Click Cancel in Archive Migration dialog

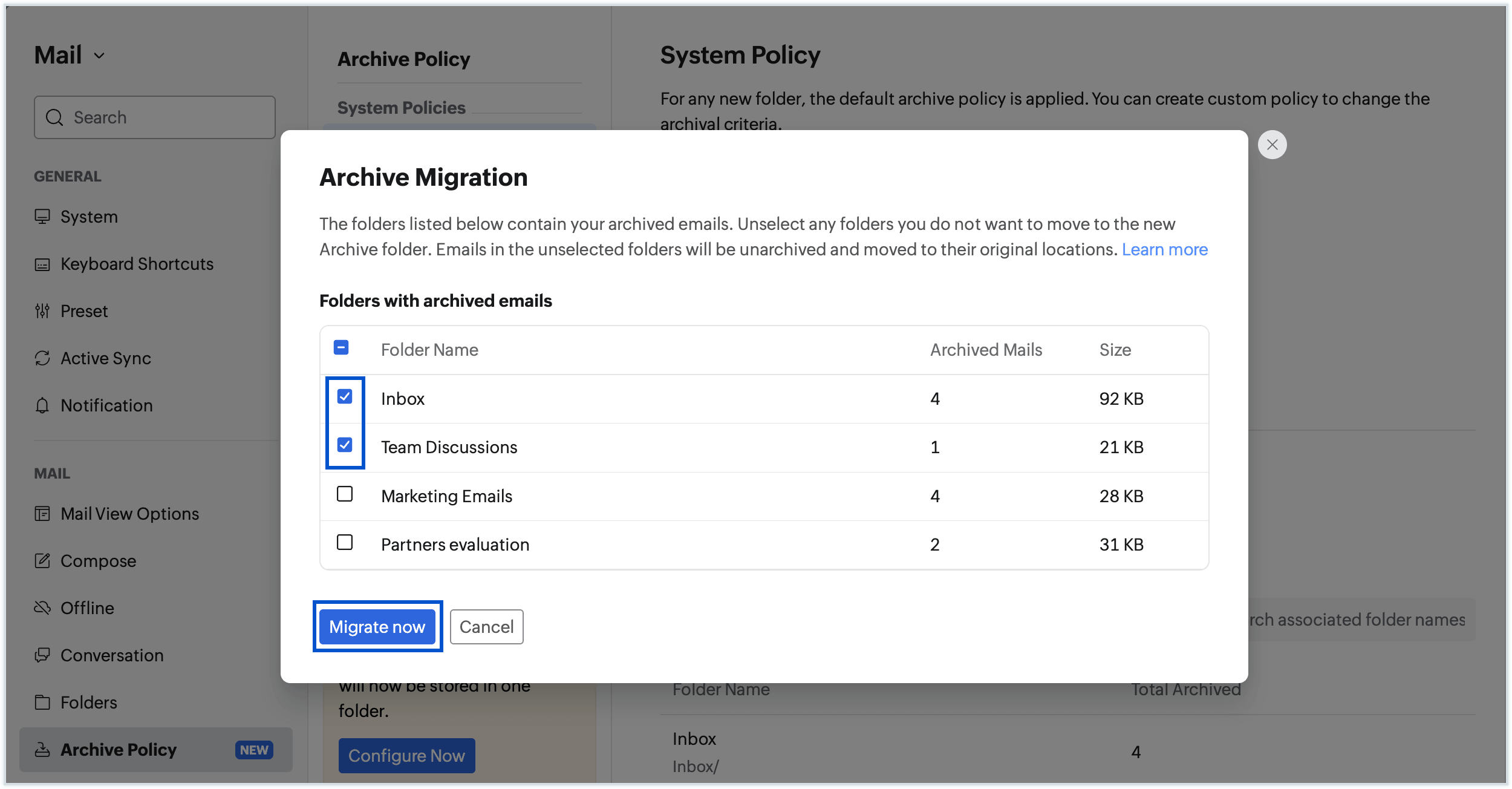[x=486, y=627]
